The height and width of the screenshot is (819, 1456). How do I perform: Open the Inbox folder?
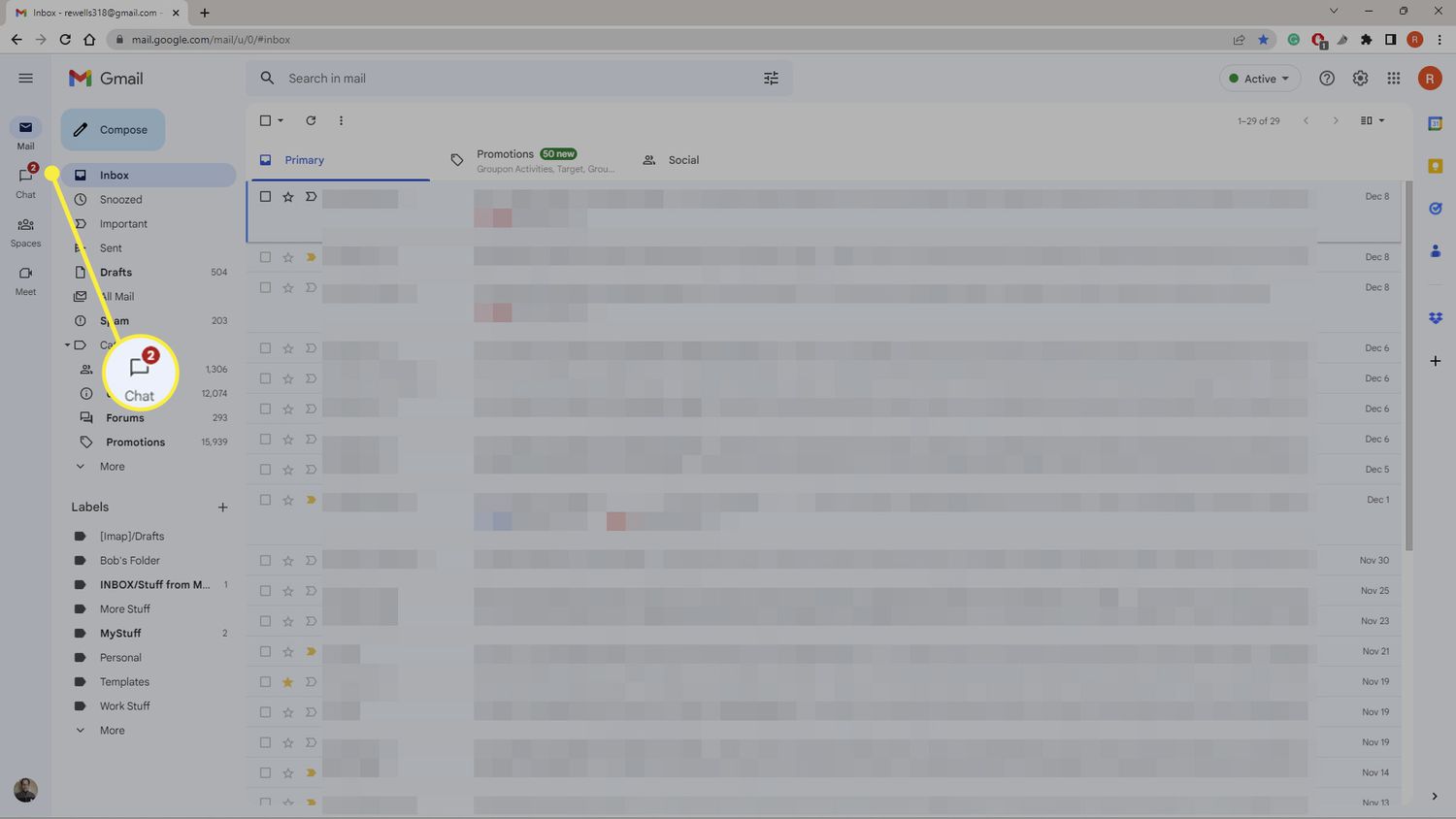pos(149,175)
